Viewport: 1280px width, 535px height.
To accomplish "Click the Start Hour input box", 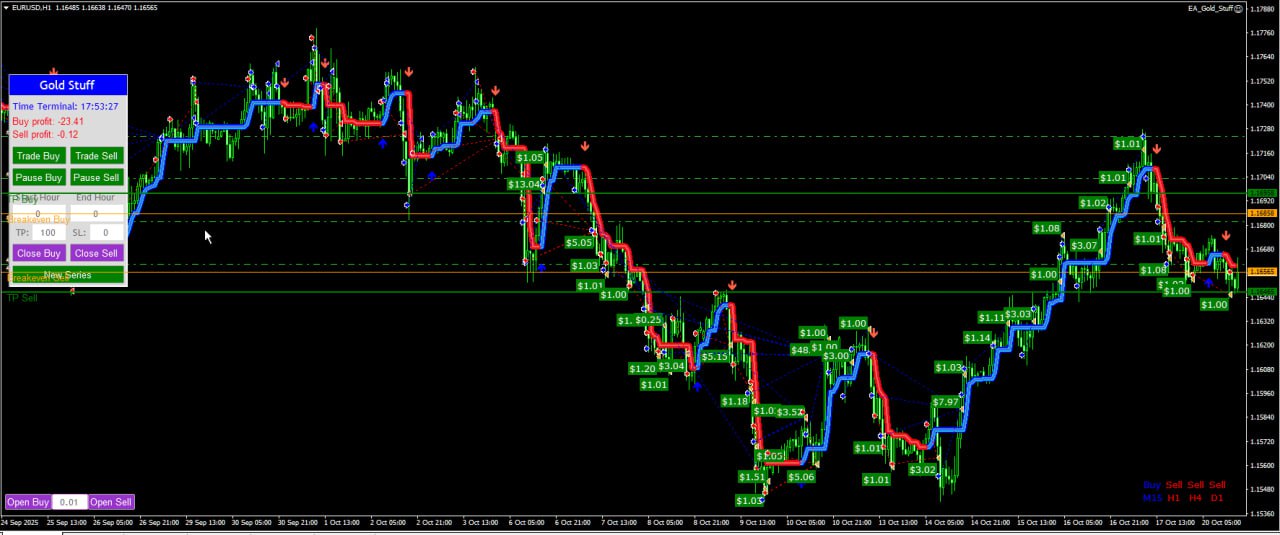I will point(38,213).
